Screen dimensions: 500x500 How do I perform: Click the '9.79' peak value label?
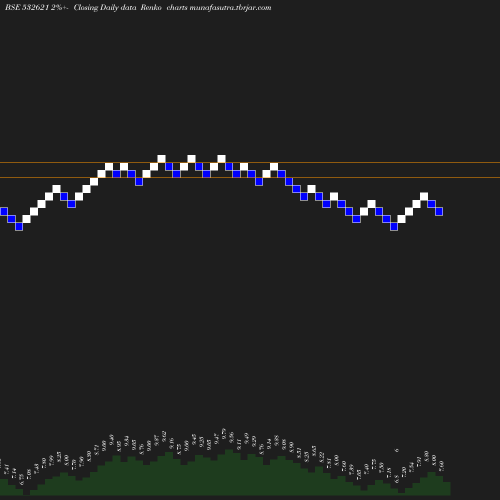click(x=224, y=433)
